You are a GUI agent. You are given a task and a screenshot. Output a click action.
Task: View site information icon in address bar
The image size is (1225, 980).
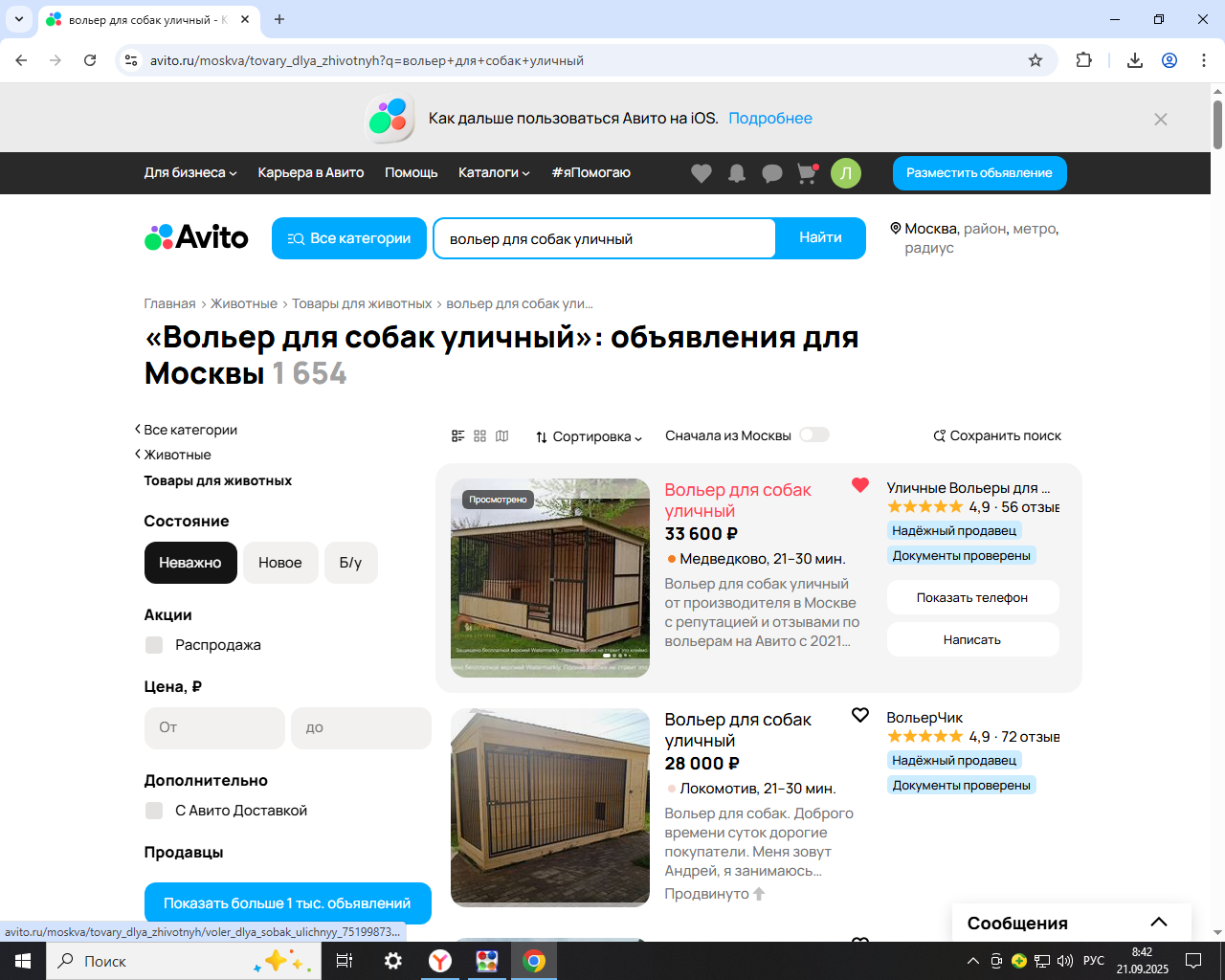coord(131,60)
